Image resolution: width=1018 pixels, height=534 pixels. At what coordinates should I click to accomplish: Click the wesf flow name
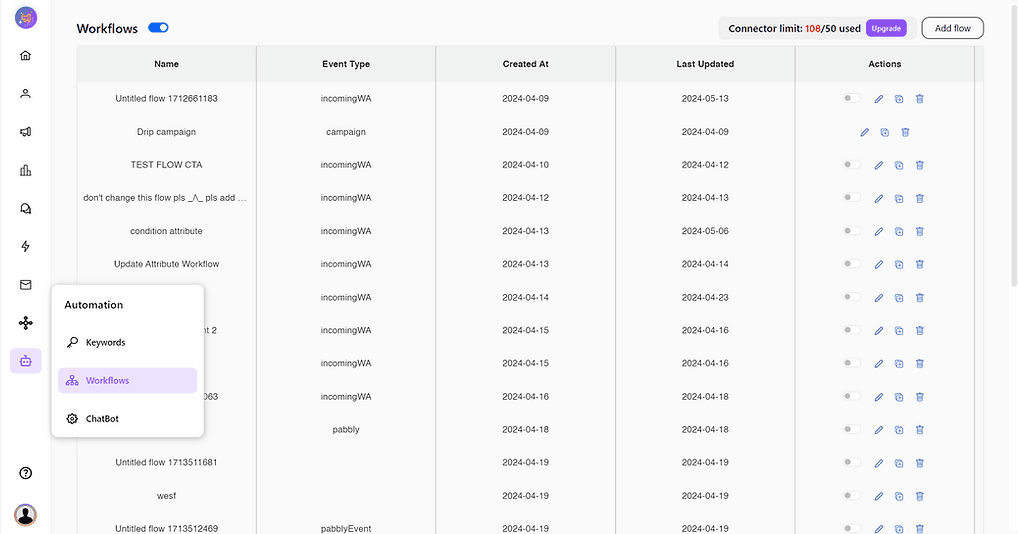pyautogui.click(x=166, y=496)
